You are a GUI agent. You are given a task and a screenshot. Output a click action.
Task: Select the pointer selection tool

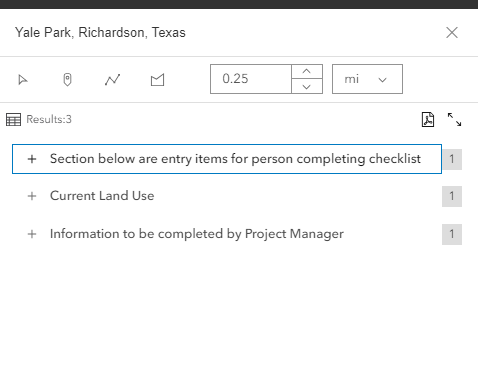coord(23,80)
